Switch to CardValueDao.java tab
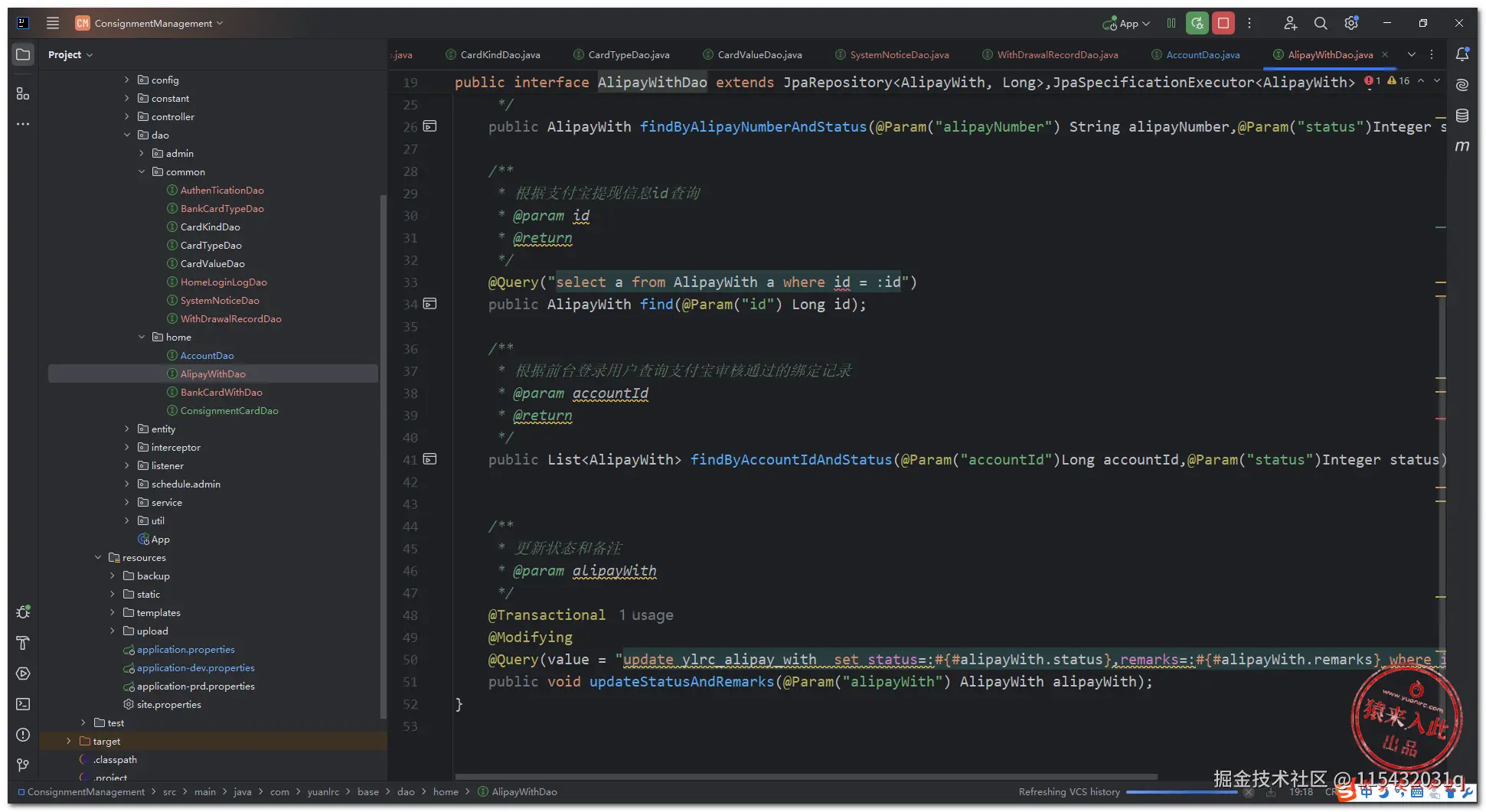1486x812 pixels. [x=753, y=54]
